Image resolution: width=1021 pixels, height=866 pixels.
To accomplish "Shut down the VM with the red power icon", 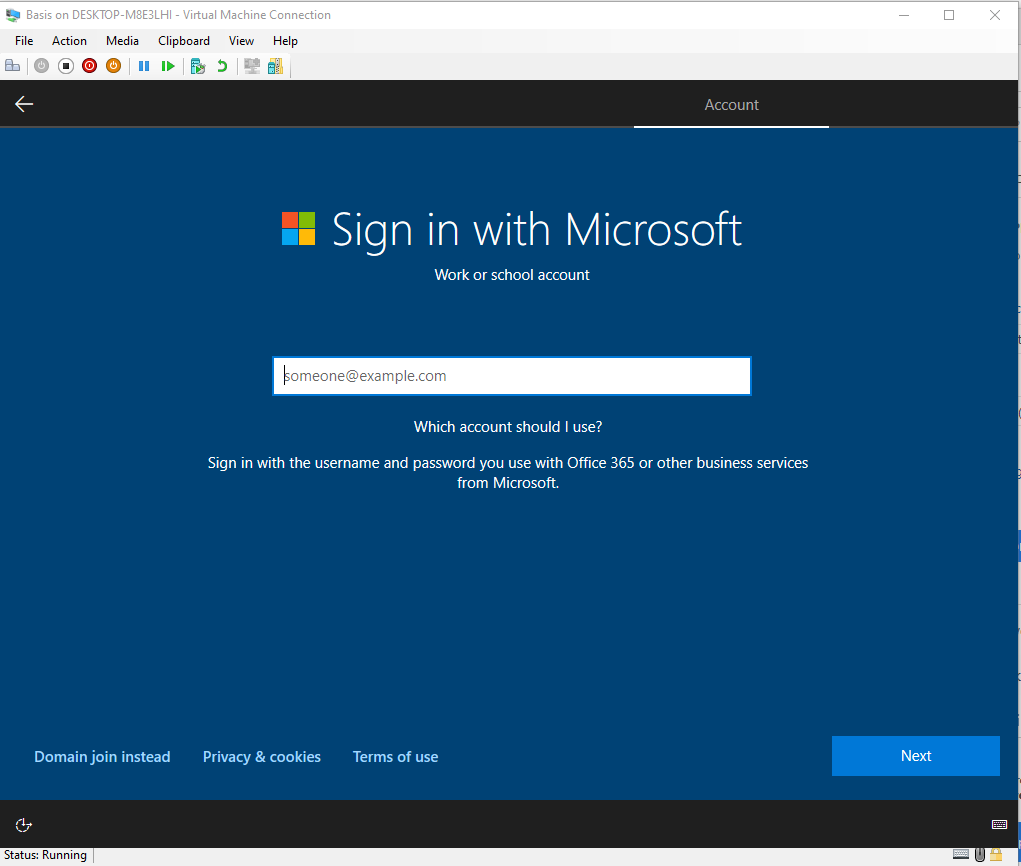I will [90, 66].
